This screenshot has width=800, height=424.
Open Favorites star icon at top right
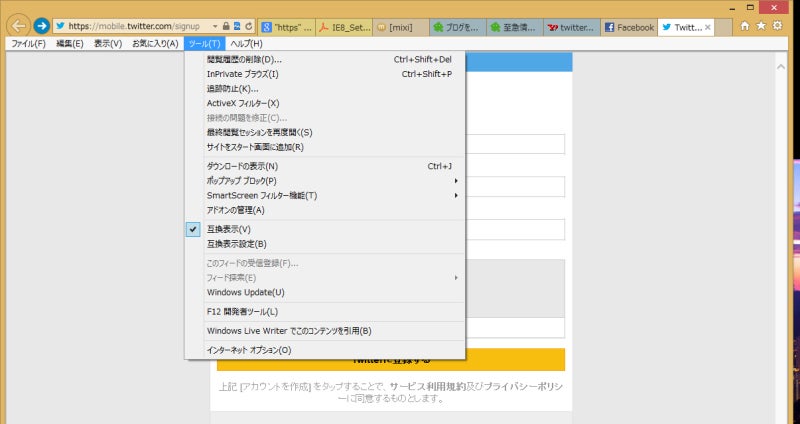[762, 26]
